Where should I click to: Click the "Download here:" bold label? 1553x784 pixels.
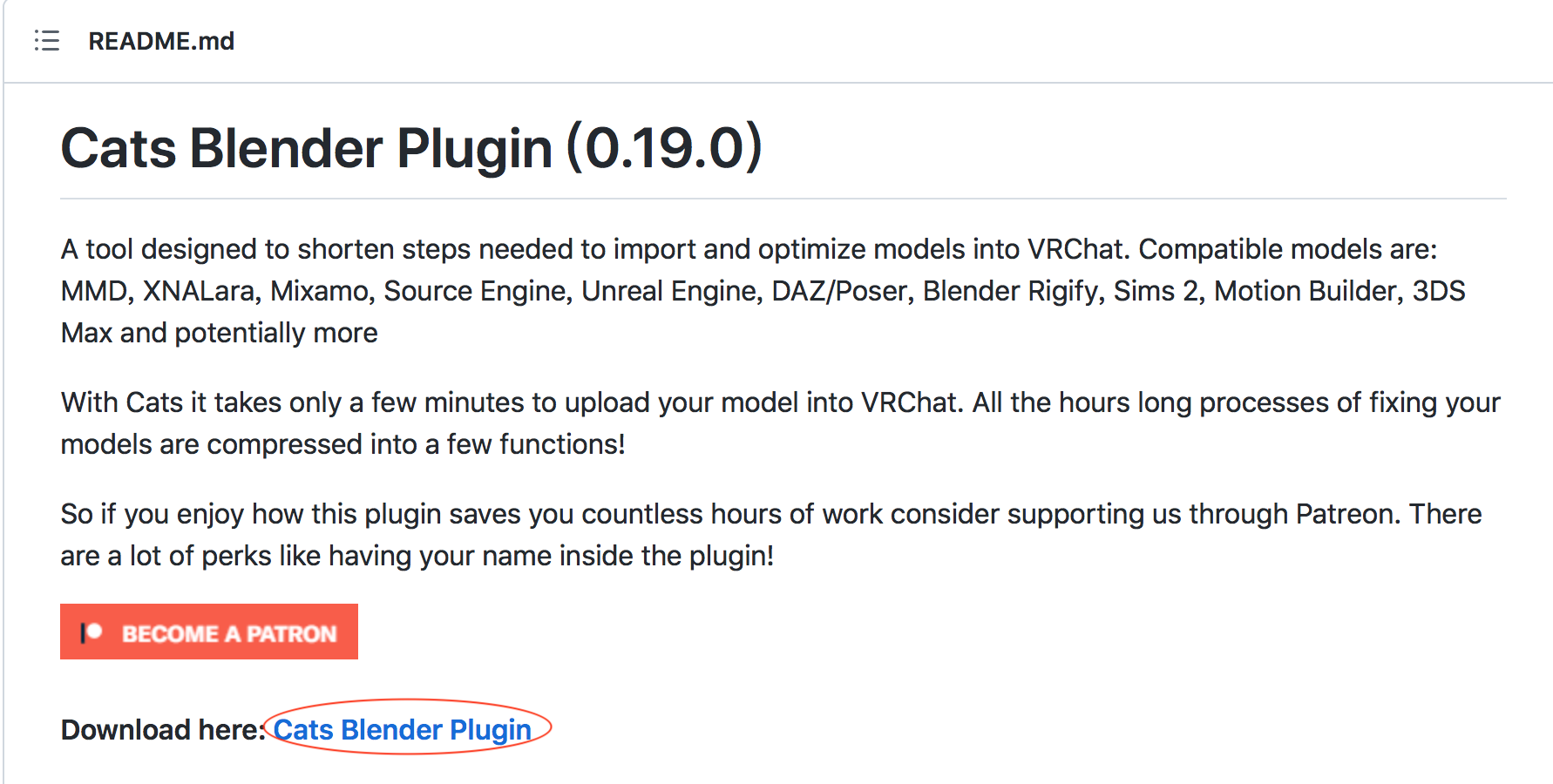click(162, 729)
